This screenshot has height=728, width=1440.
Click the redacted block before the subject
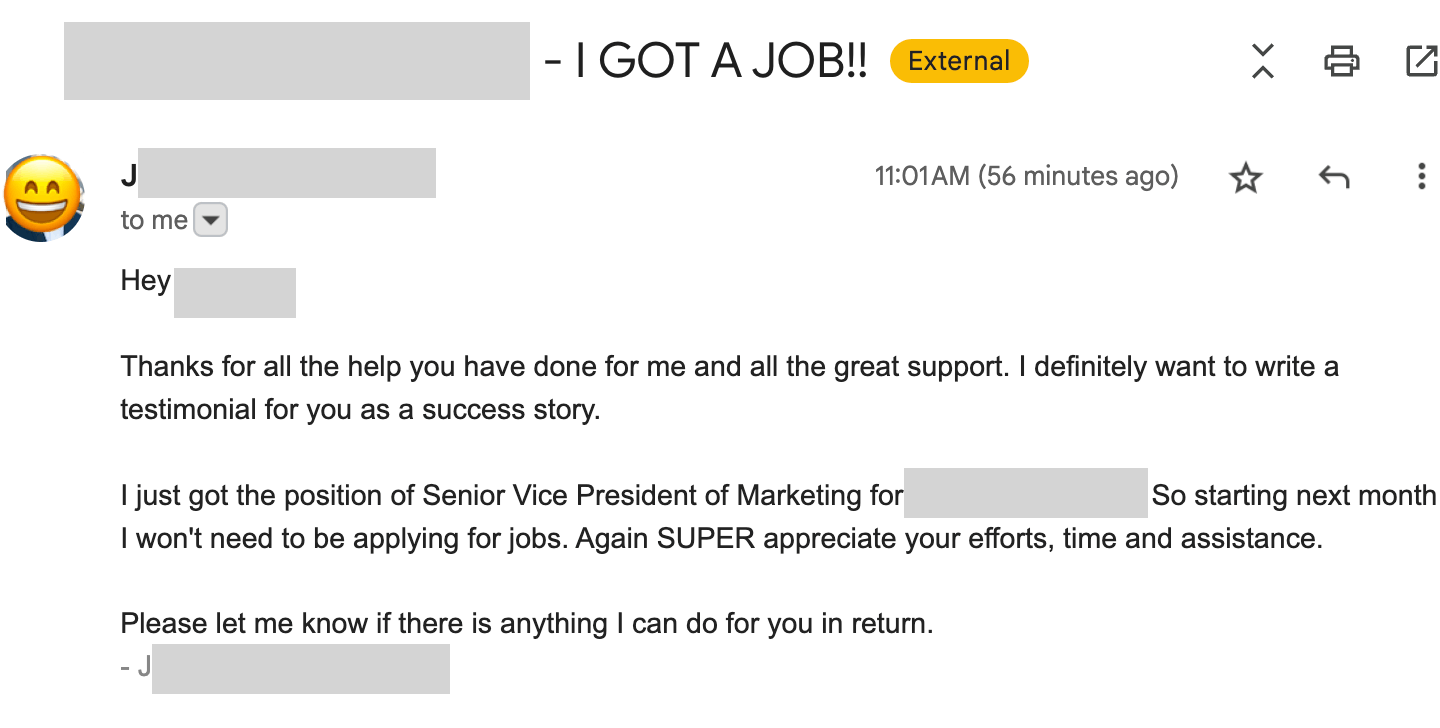[296, 61]
